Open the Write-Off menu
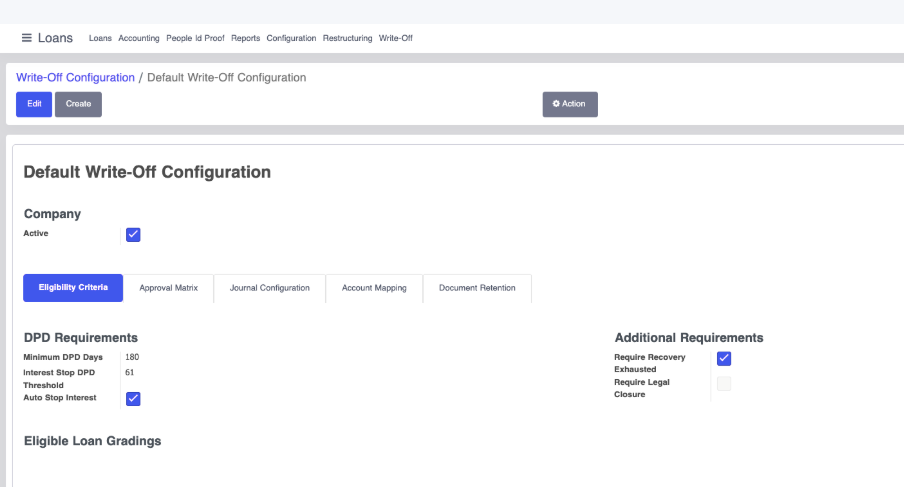 (395, 39)
